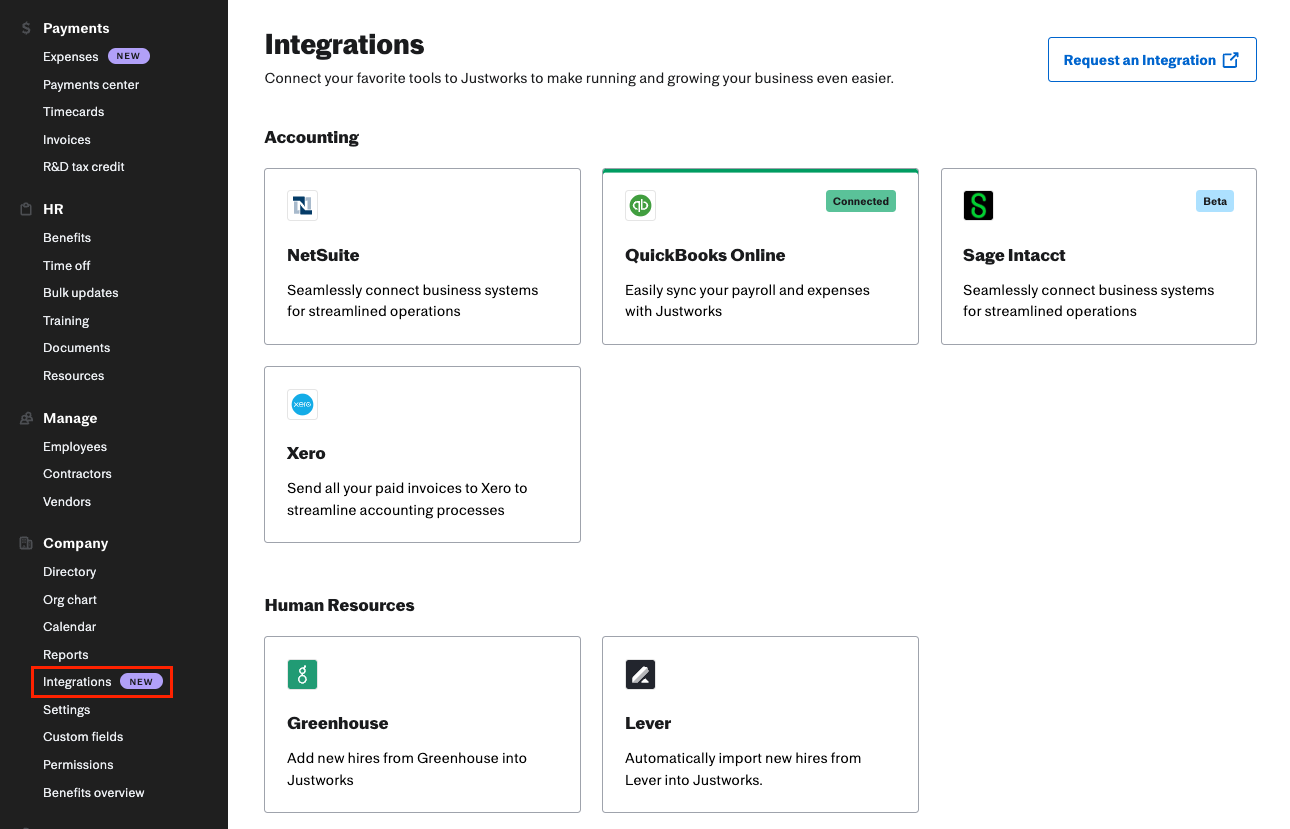Go to Timecards
Viewport: 1290px width, 829px height.
(74, 112)
